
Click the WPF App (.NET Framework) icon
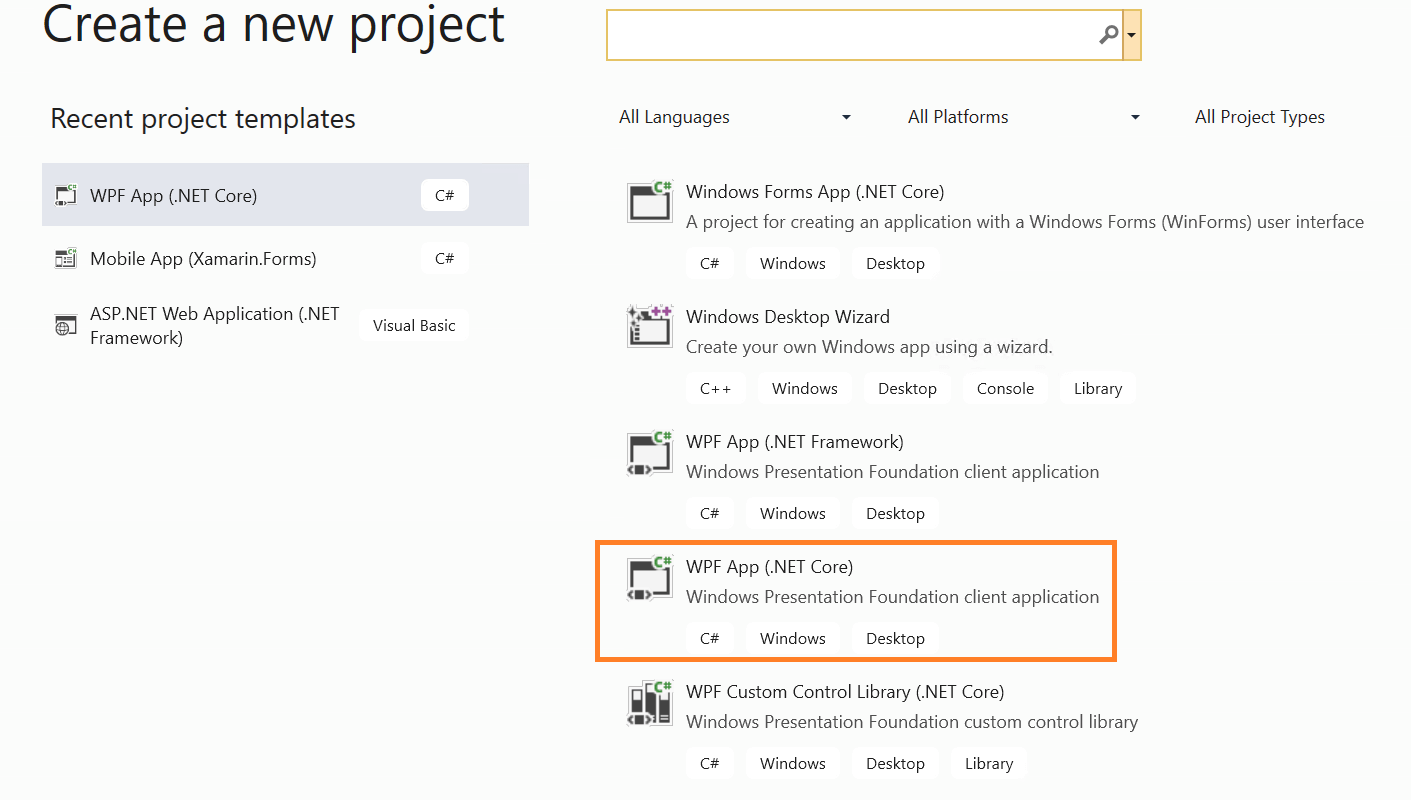[x=650, y=451]
